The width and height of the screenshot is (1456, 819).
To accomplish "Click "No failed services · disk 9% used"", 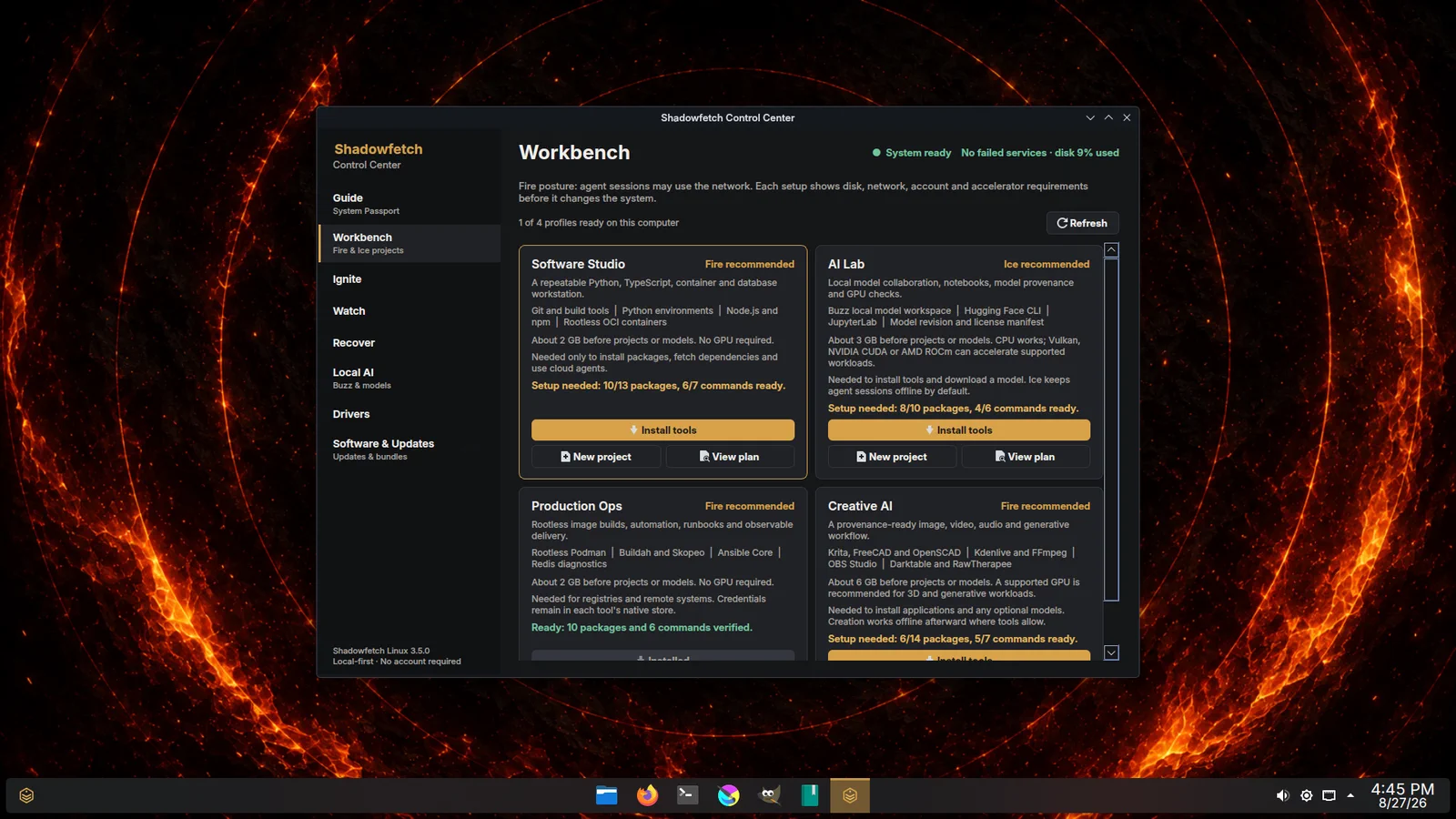I will (1040, 153).
